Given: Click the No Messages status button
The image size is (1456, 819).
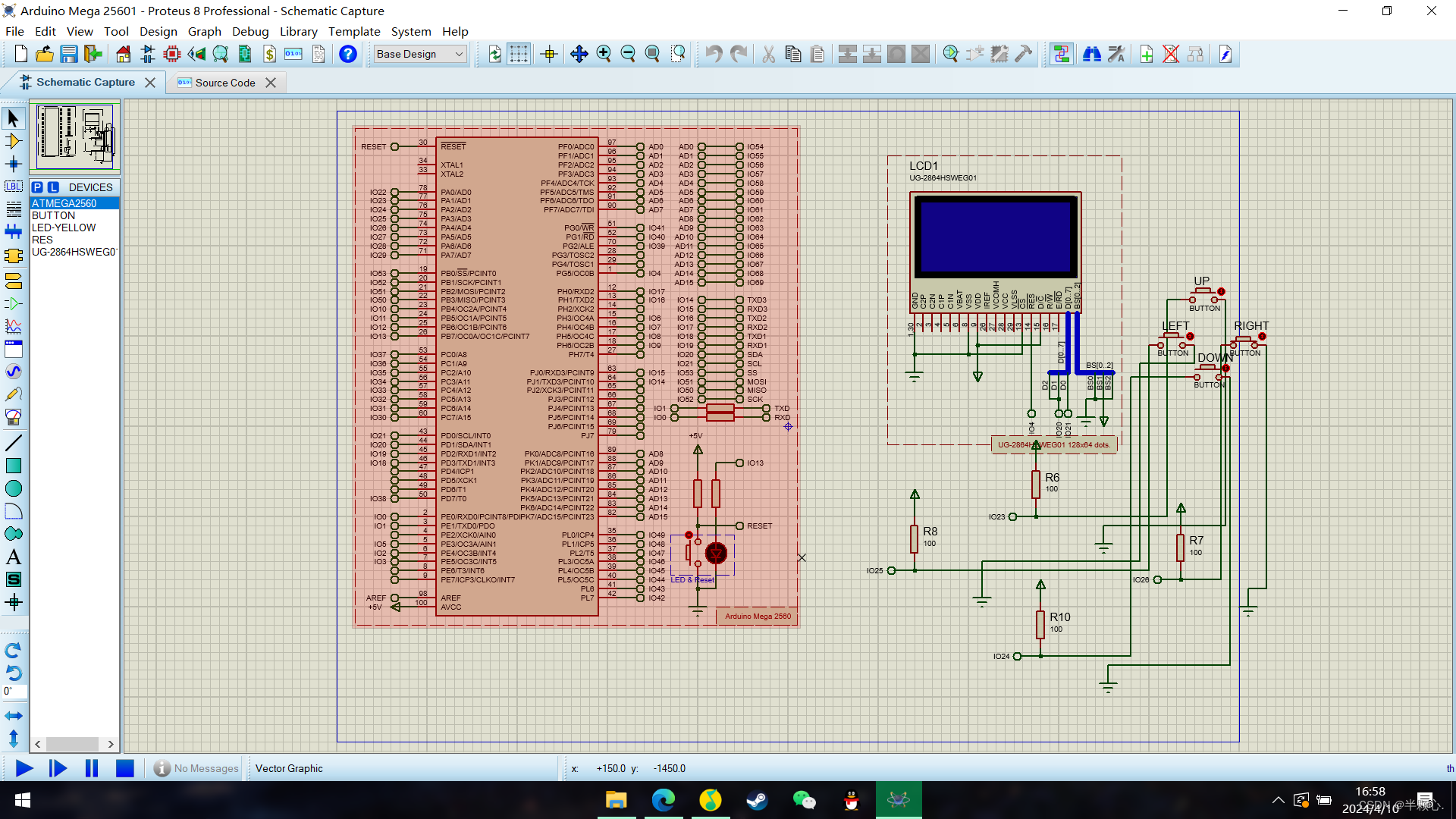Looking at the screenshot, I should [x=196, y=768].
